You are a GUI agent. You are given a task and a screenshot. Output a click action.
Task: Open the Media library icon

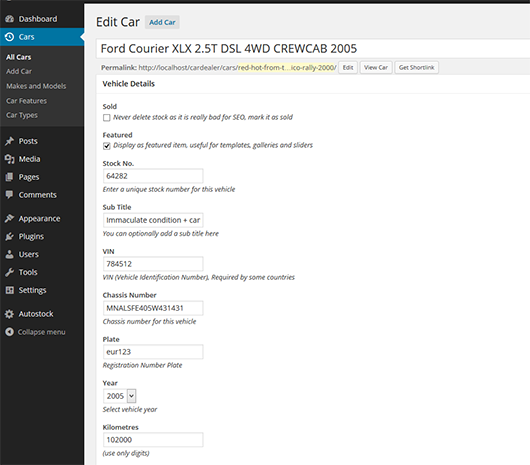click(x=9, y=159)
